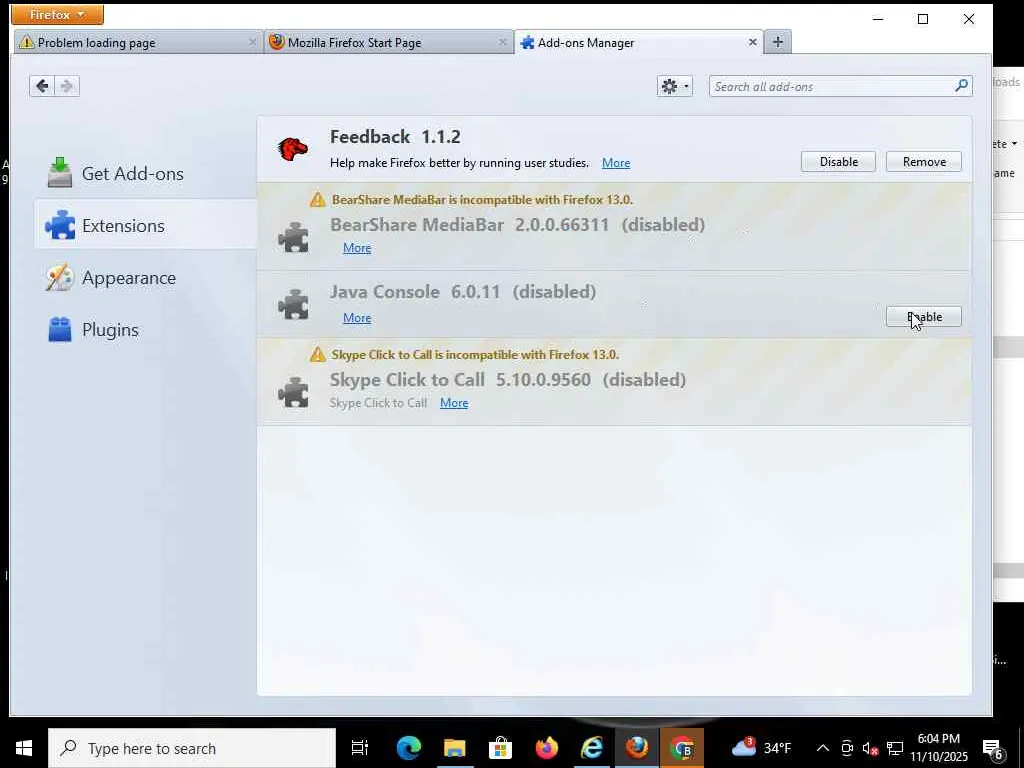This screenshot has height=768, width=1024.
Task: Remove the Feedback extension
Action: click(923, 161)
